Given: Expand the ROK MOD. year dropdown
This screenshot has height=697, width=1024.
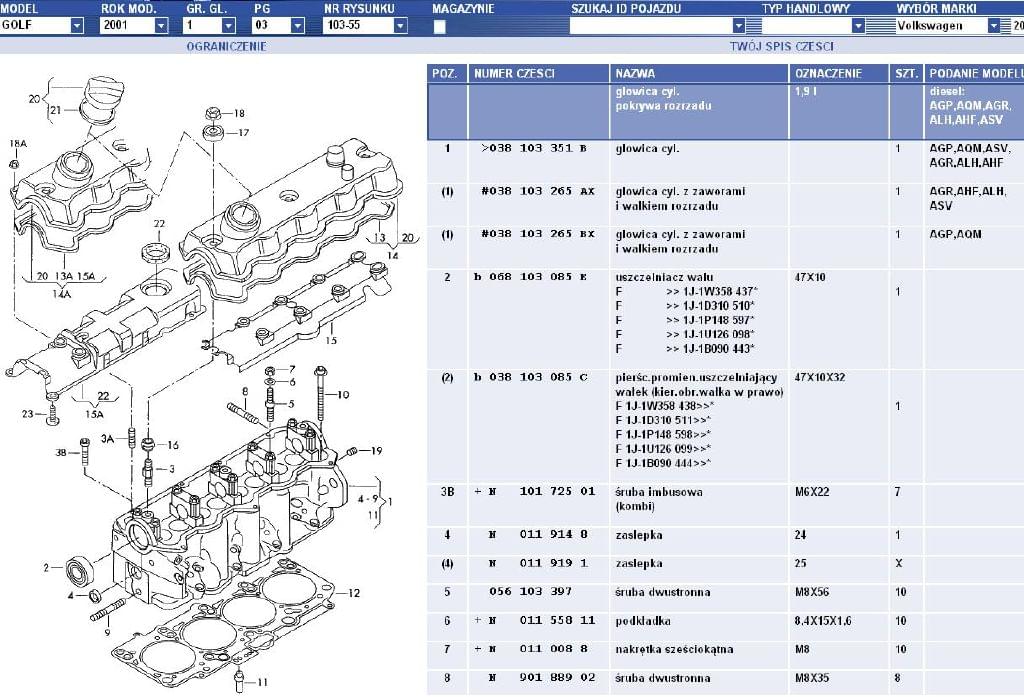Looking at the screenshot, I should (x=161, y=26).
